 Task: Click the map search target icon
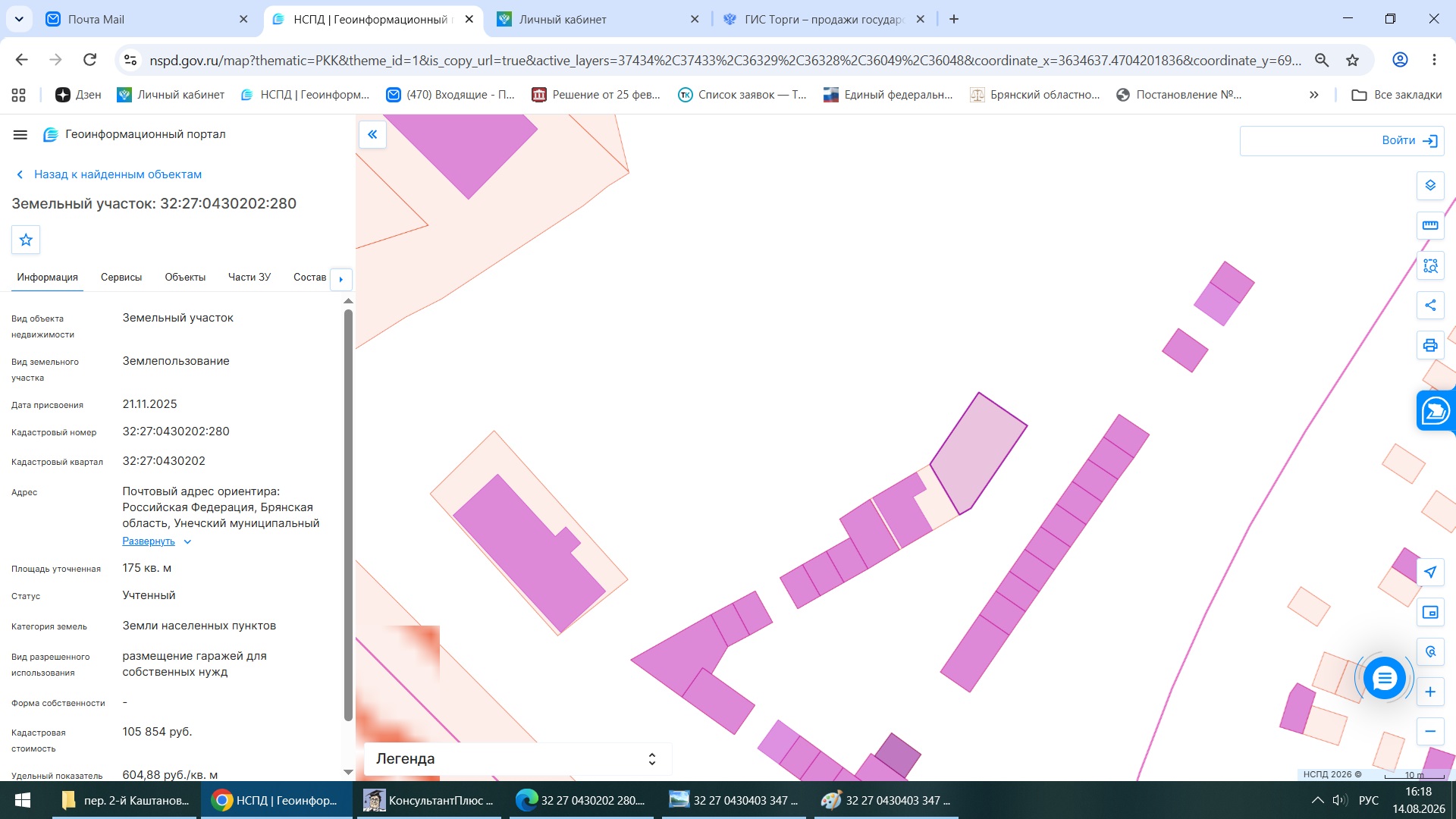click(x=1430, y=652)
